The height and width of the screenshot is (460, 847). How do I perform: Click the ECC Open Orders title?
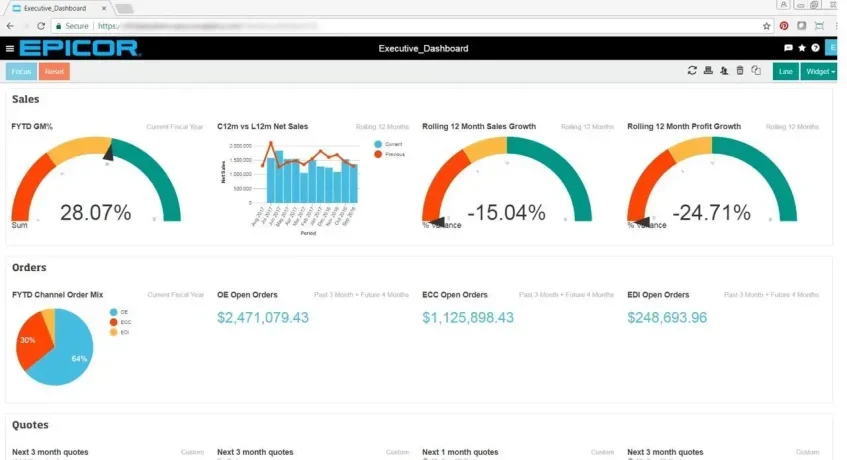455,295
